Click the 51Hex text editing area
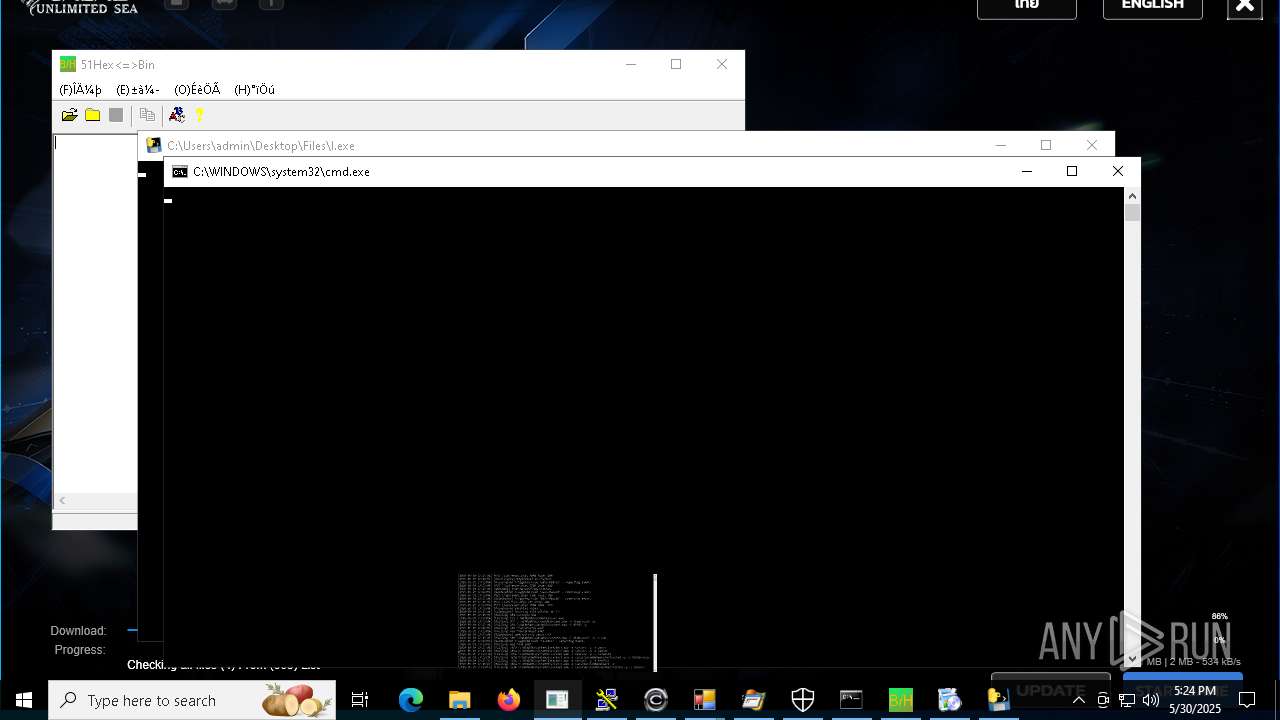Viewport: 1280px width, 720px height. [x=95, y=312]
